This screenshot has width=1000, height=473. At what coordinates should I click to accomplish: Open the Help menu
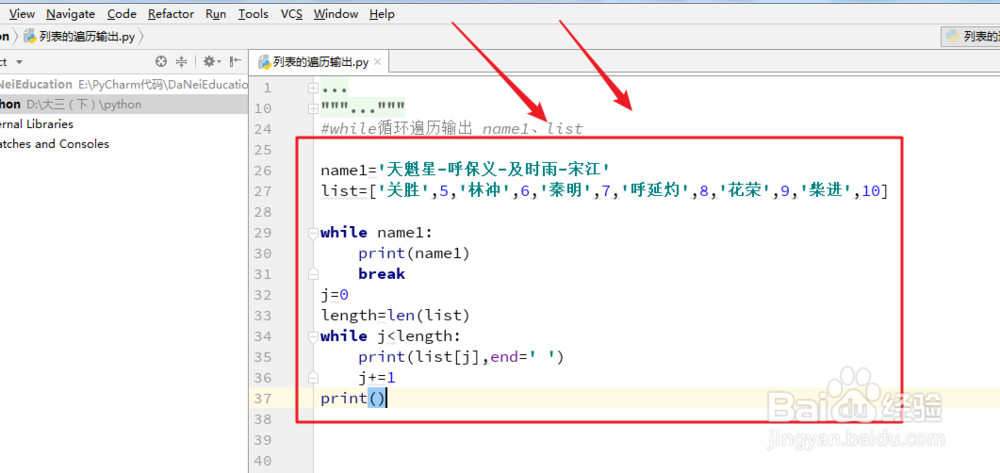382,13
